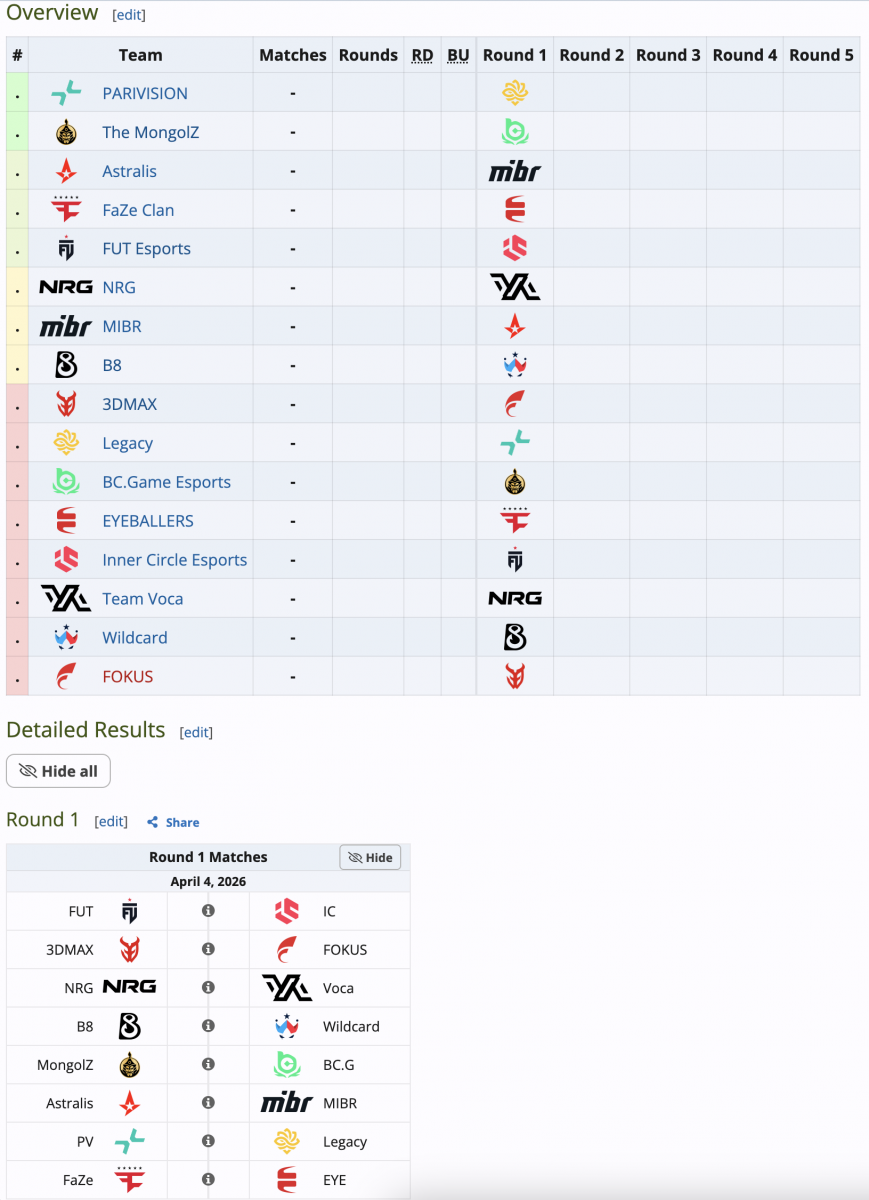This screenshot has width=869, height=1200.
Task: Click the FUT info icon in Round 1 matches
Action: 208,911
